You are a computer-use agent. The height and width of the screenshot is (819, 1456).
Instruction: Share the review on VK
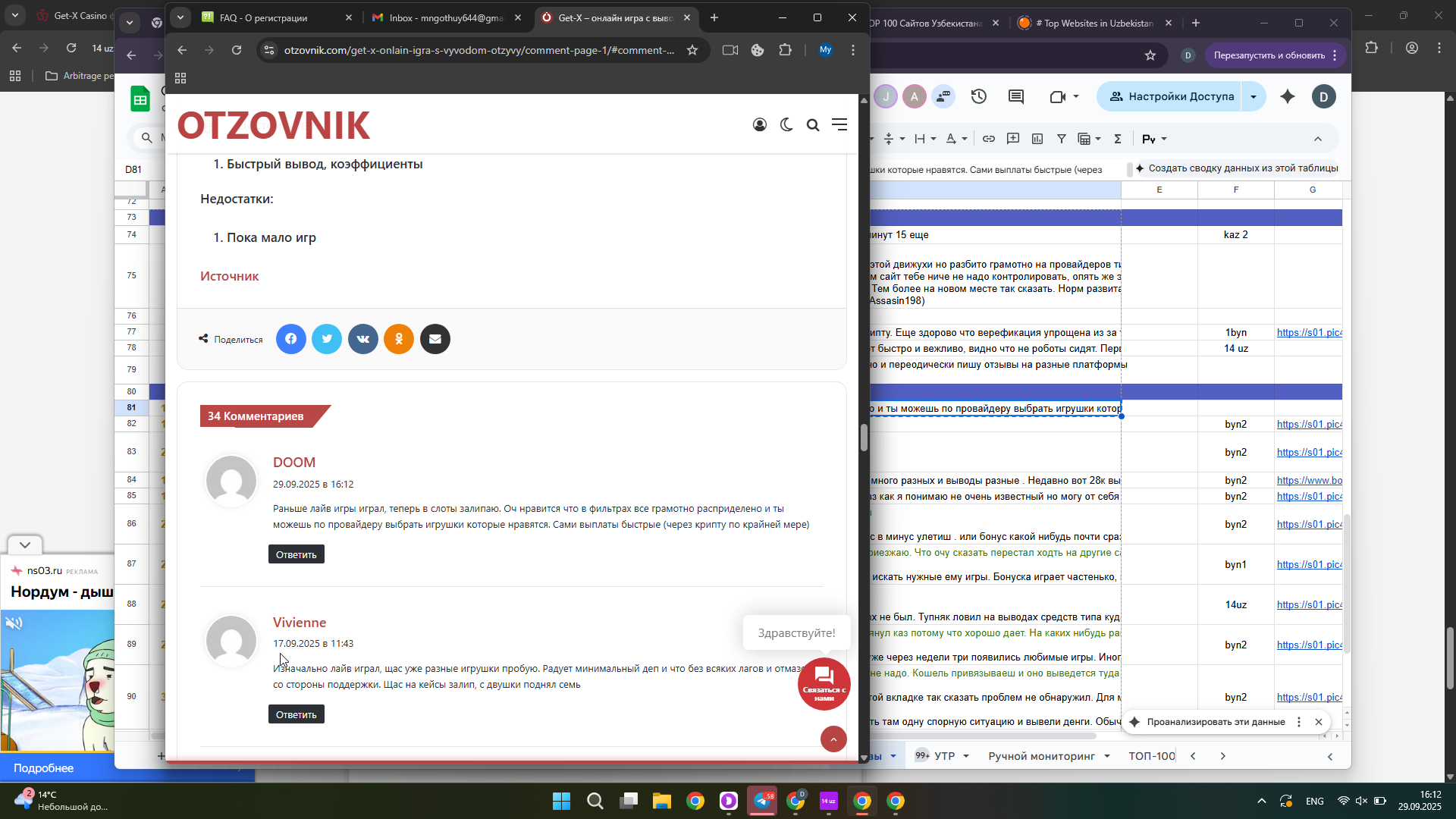pos(363,339)
